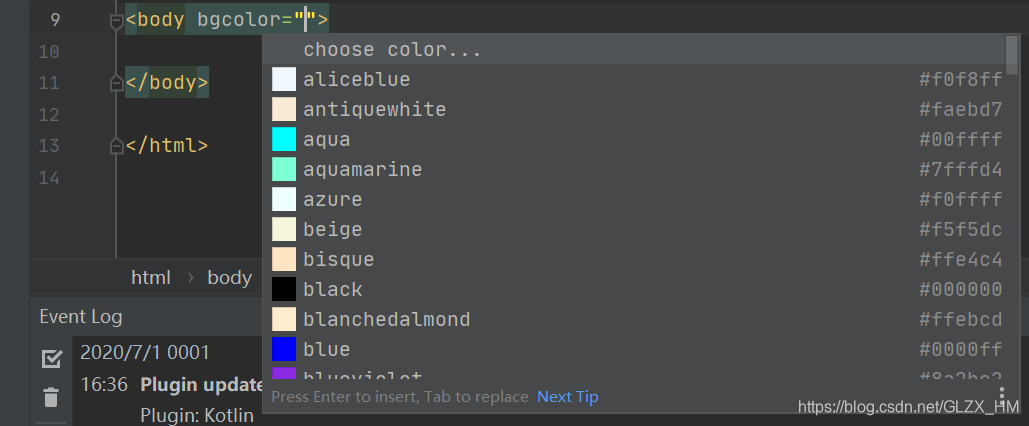The image size is (1029, 426).
Task: Open the 'choose color...' picker option
Action: 636,49
